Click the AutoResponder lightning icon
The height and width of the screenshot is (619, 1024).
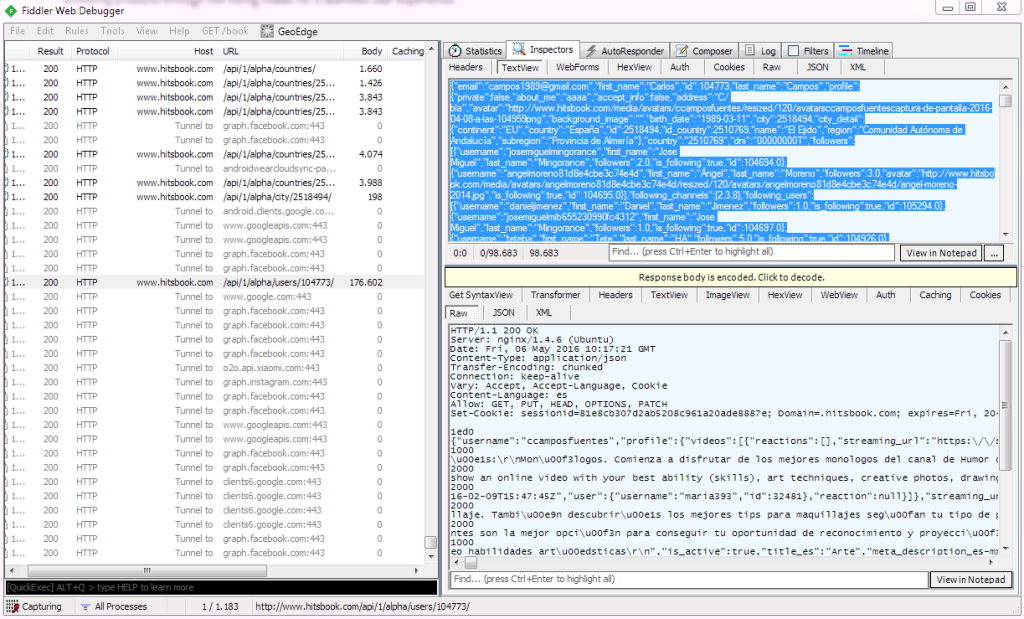[x=591, y=51]
